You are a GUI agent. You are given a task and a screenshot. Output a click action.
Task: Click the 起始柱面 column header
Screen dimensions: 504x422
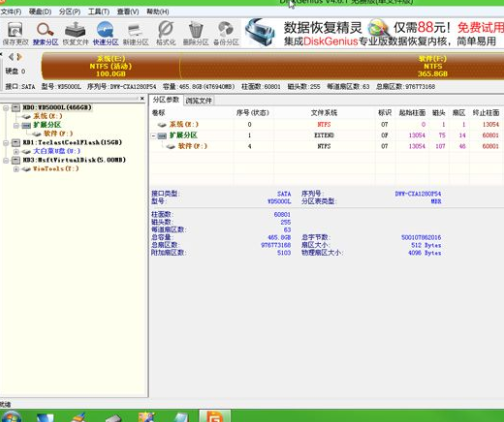pyautogui.click(x=412, y=113)
